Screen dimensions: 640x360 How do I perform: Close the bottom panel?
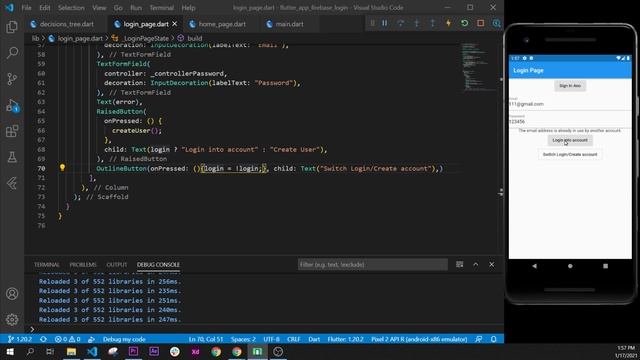tap(492, 264)
